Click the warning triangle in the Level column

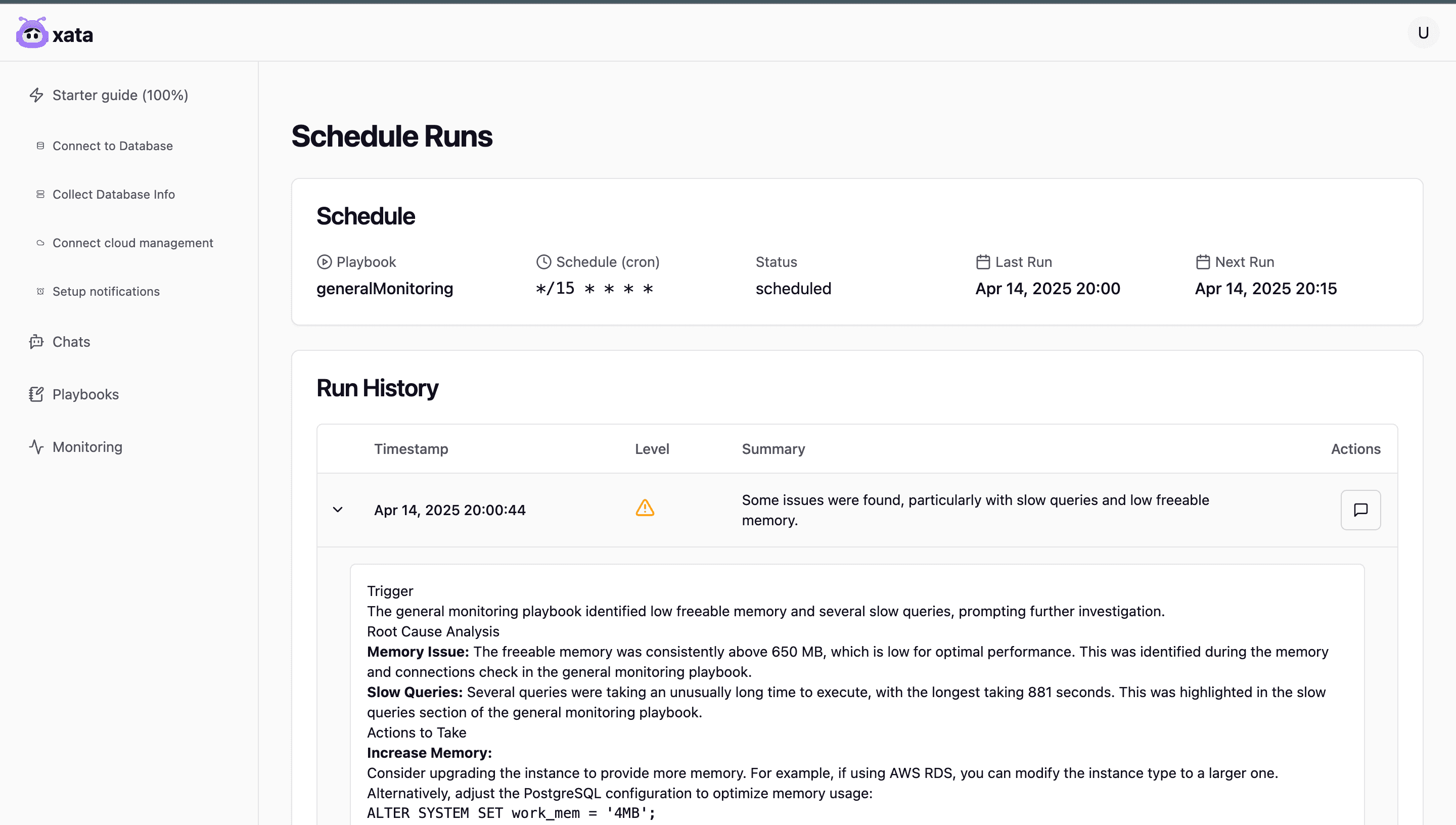coord(645,508)
